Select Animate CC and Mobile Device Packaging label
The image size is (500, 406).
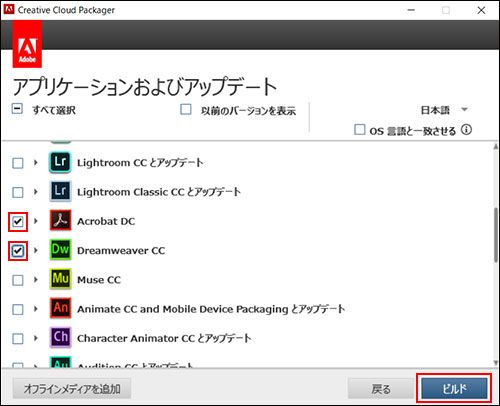point(211,309)
